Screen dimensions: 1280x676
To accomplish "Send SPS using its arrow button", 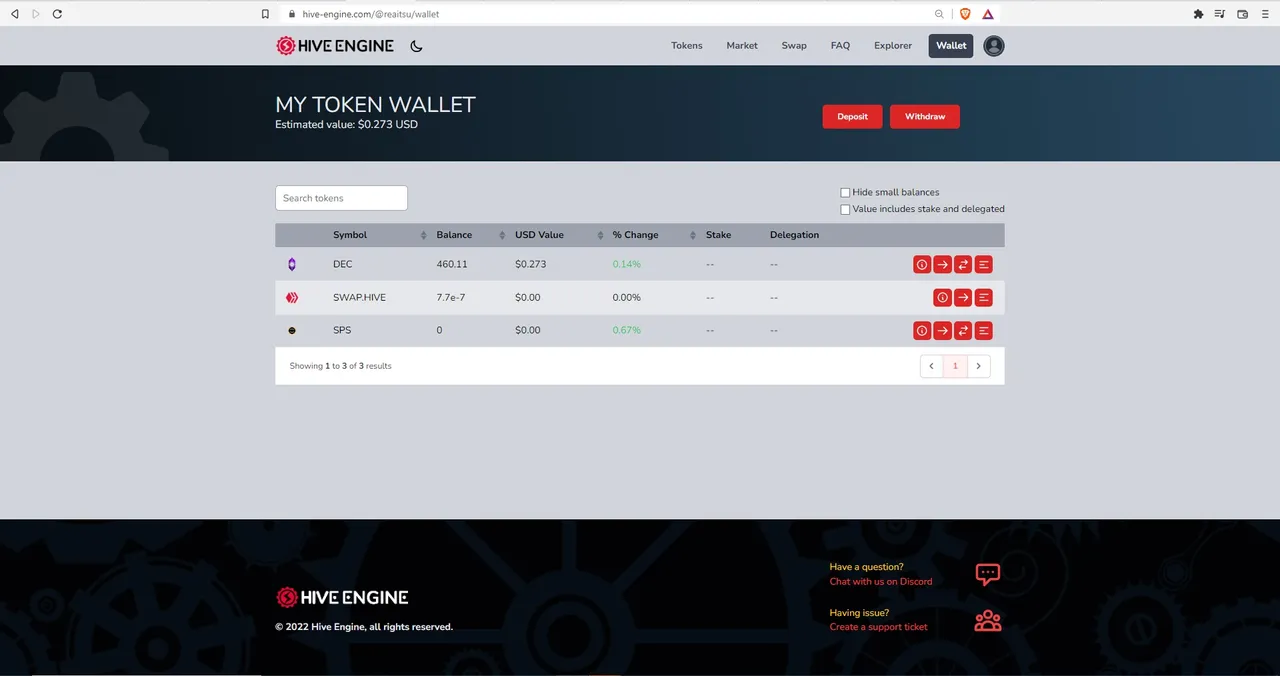I will (943, 330).
